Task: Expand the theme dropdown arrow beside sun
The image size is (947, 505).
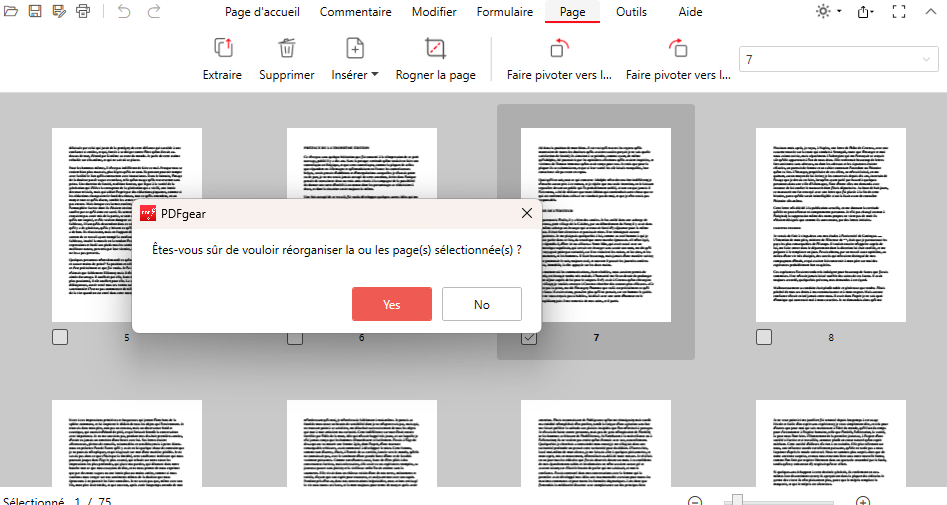Action: pyautogui.click(x=839, y=11)
